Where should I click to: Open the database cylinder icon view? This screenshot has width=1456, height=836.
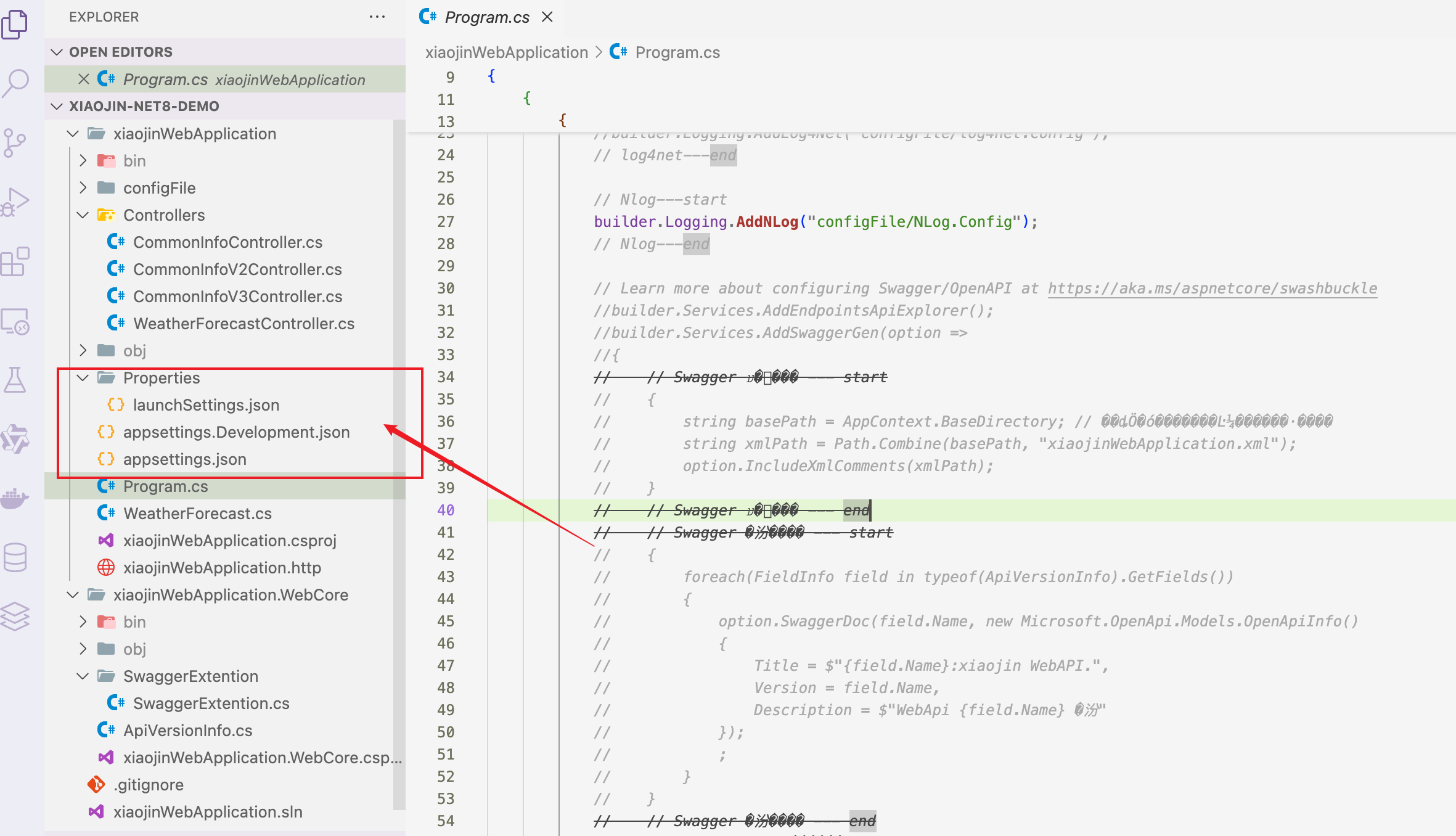15,557
